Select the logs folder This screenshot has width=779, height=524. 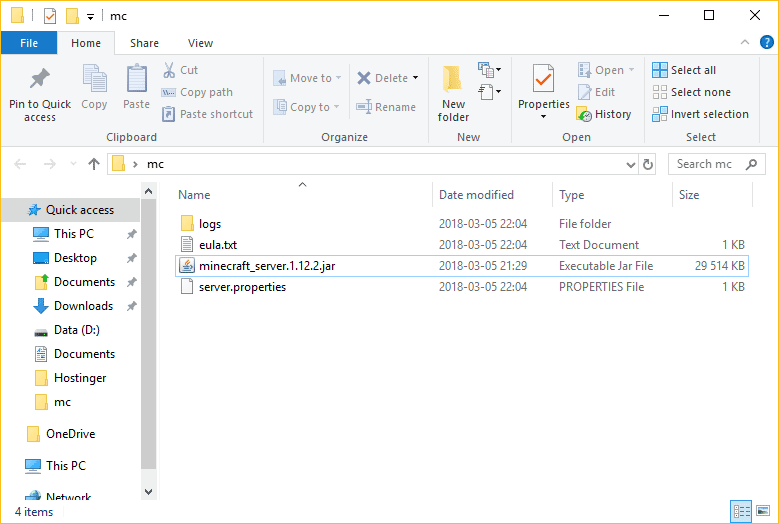462,224
